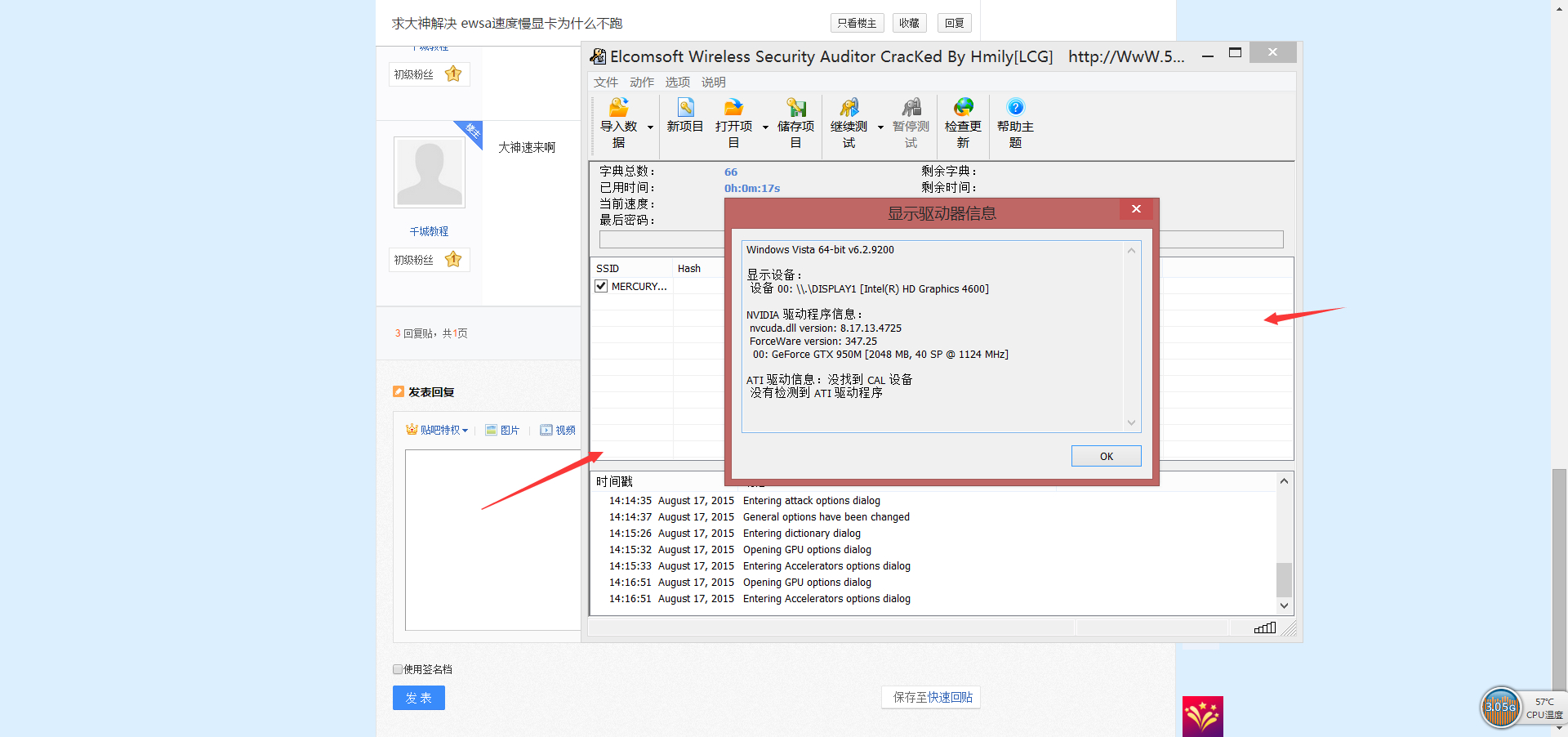The height and width of the screenshot is (737, 1568).
Task: Expand the Continue Test dropdown arrow
Action: [x=880, y=127]
